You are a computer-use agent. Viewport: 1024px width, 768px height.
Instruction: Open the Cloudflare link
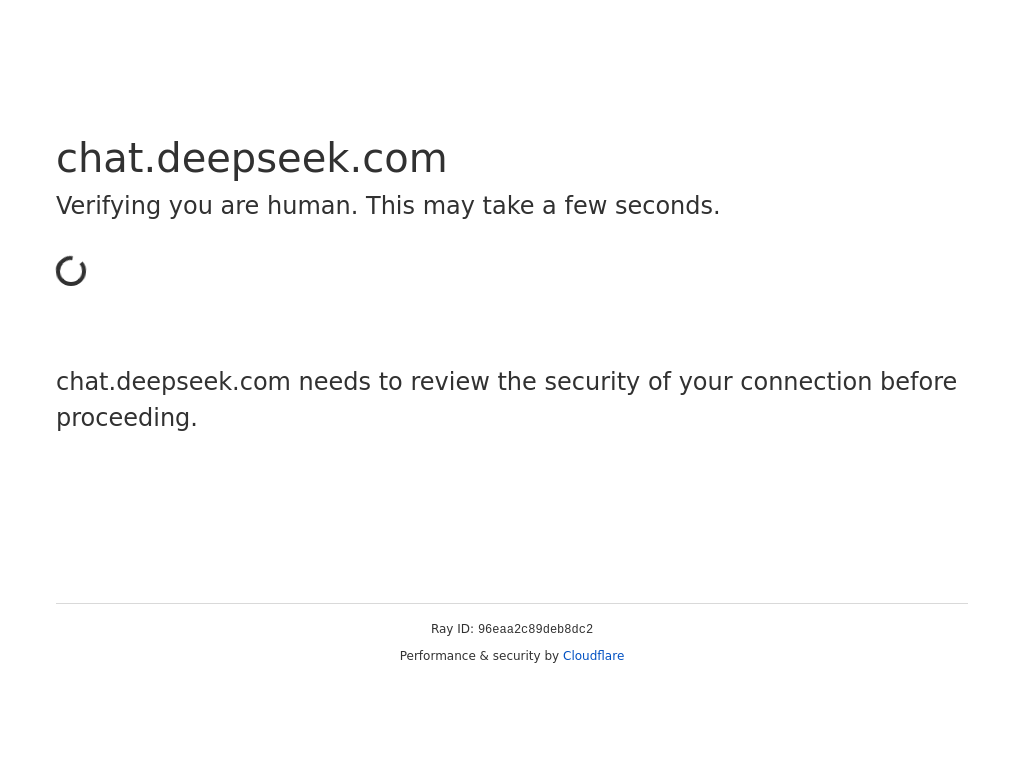tap(593, 656)
